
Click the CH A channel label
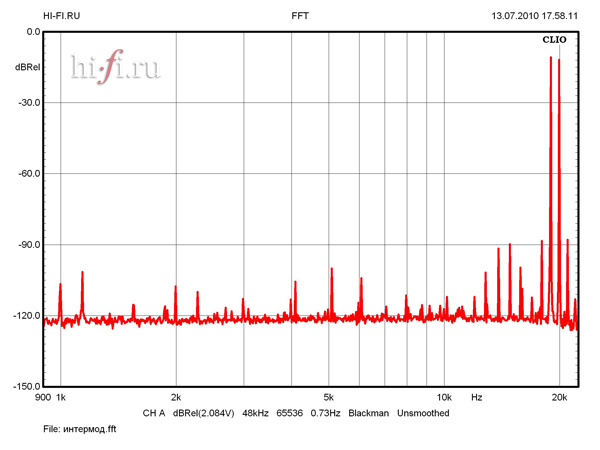(x=153, y=413)
